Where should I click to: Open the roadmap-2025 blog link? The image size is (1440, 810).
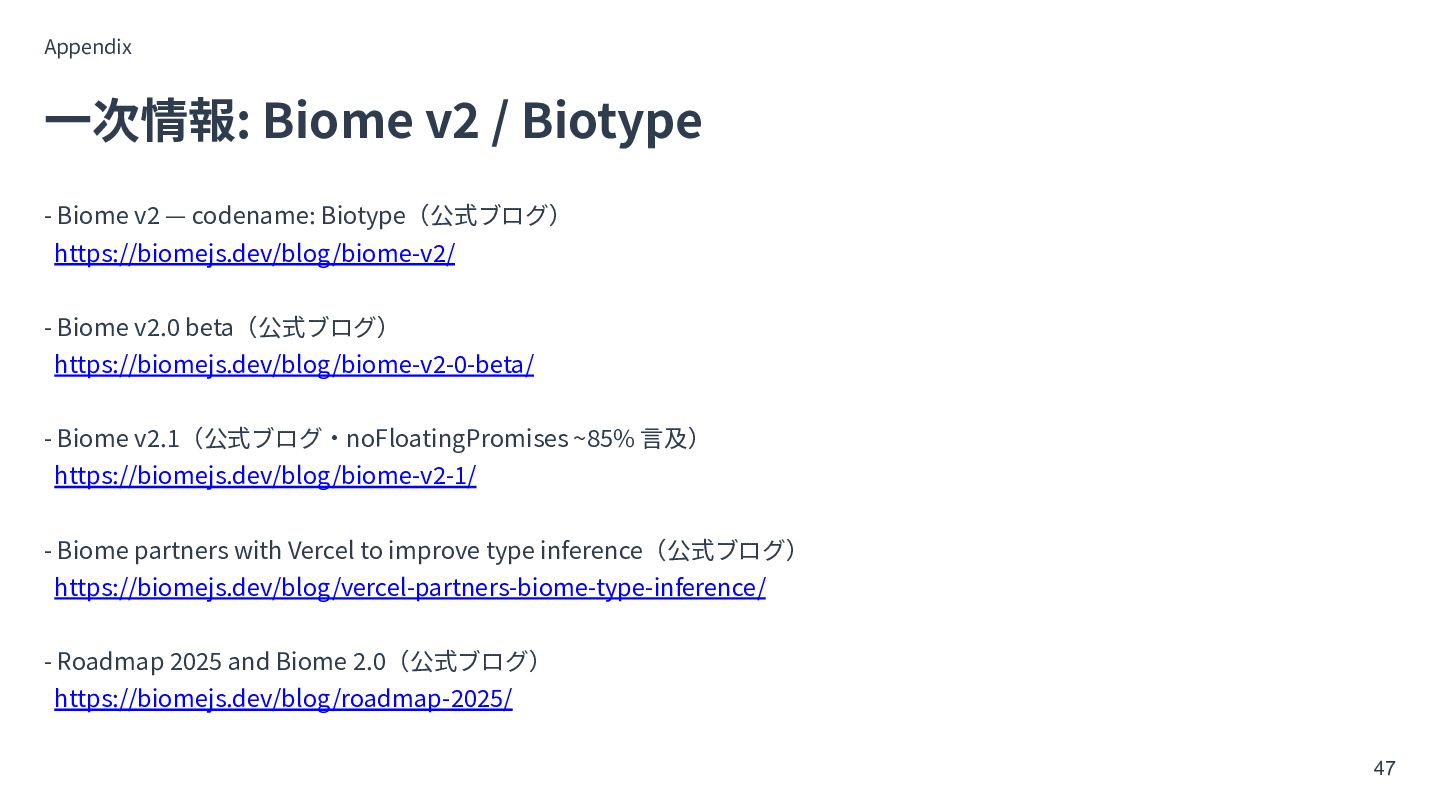(x=283, y=698)
